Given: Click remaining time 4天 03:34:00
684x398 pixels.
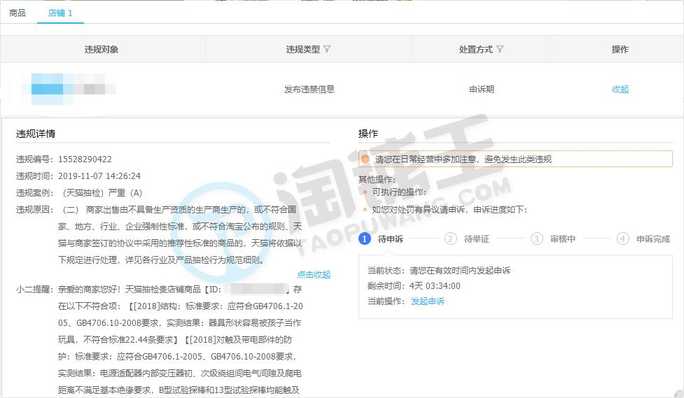Looking at the screenshot, I should click(x=435, y=286).
